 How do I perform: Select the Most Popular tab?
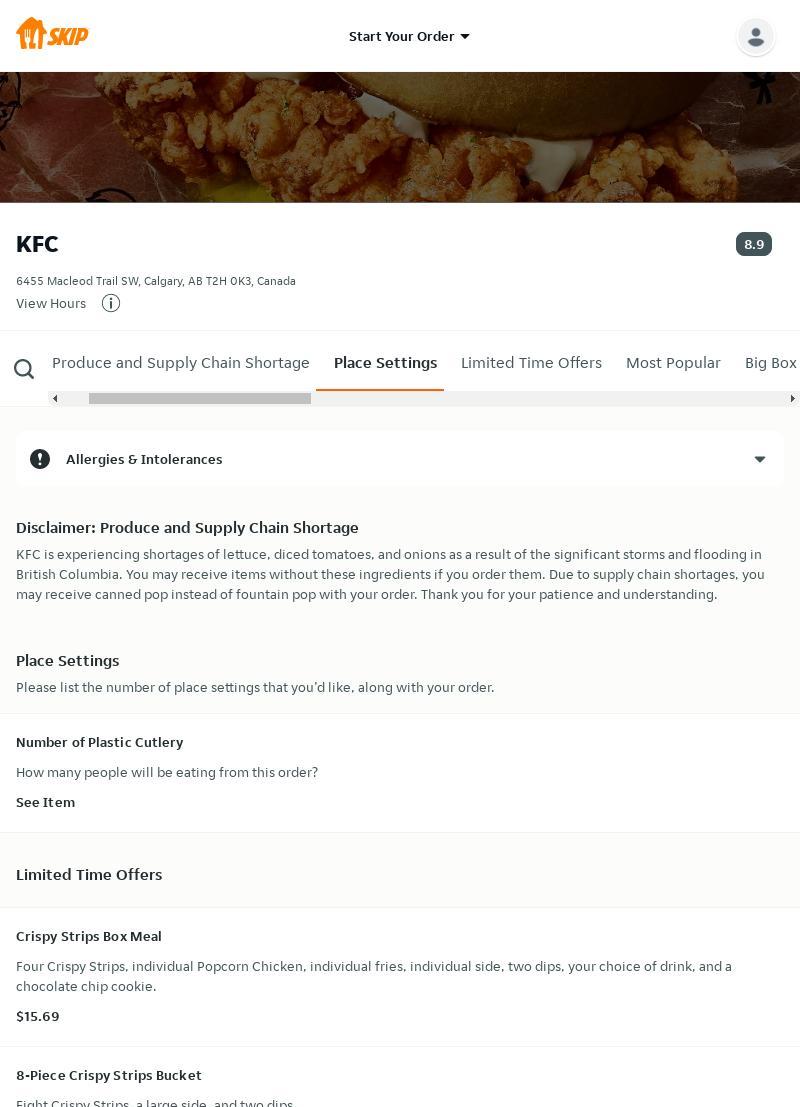point(673,363)
